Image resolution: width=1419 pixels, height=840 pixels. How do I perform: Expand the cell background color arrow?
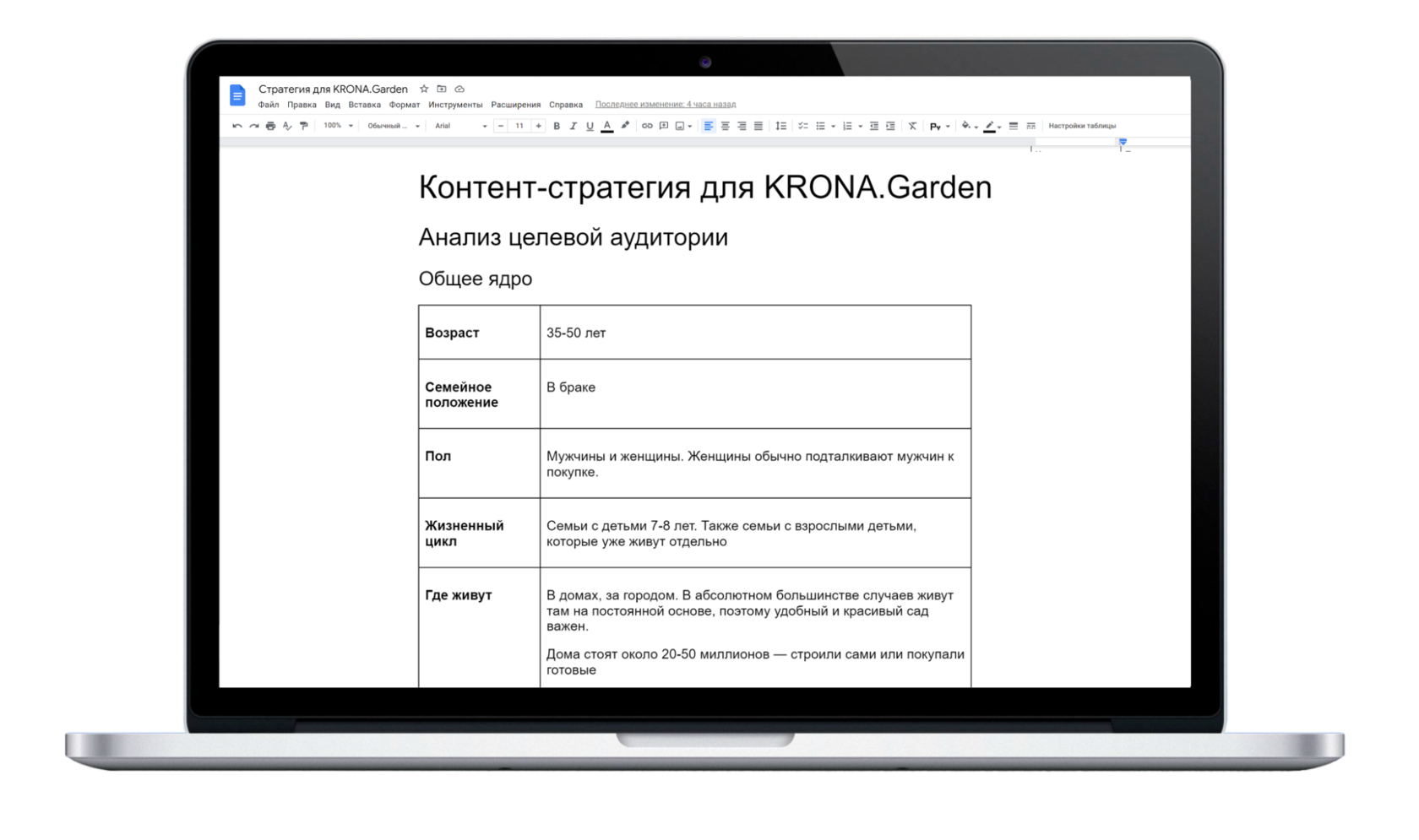[x=976, y=127]
